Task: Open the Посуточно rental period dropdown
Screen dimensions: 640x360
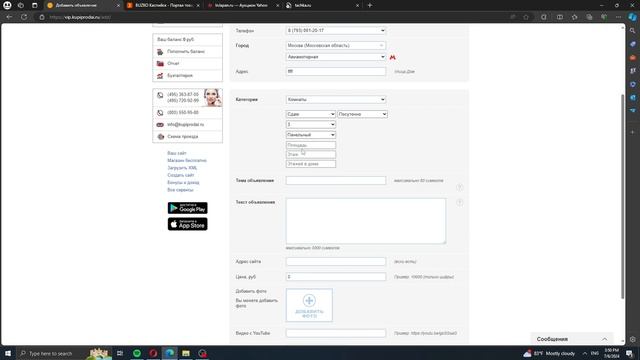Action: (x=362, y=114)
